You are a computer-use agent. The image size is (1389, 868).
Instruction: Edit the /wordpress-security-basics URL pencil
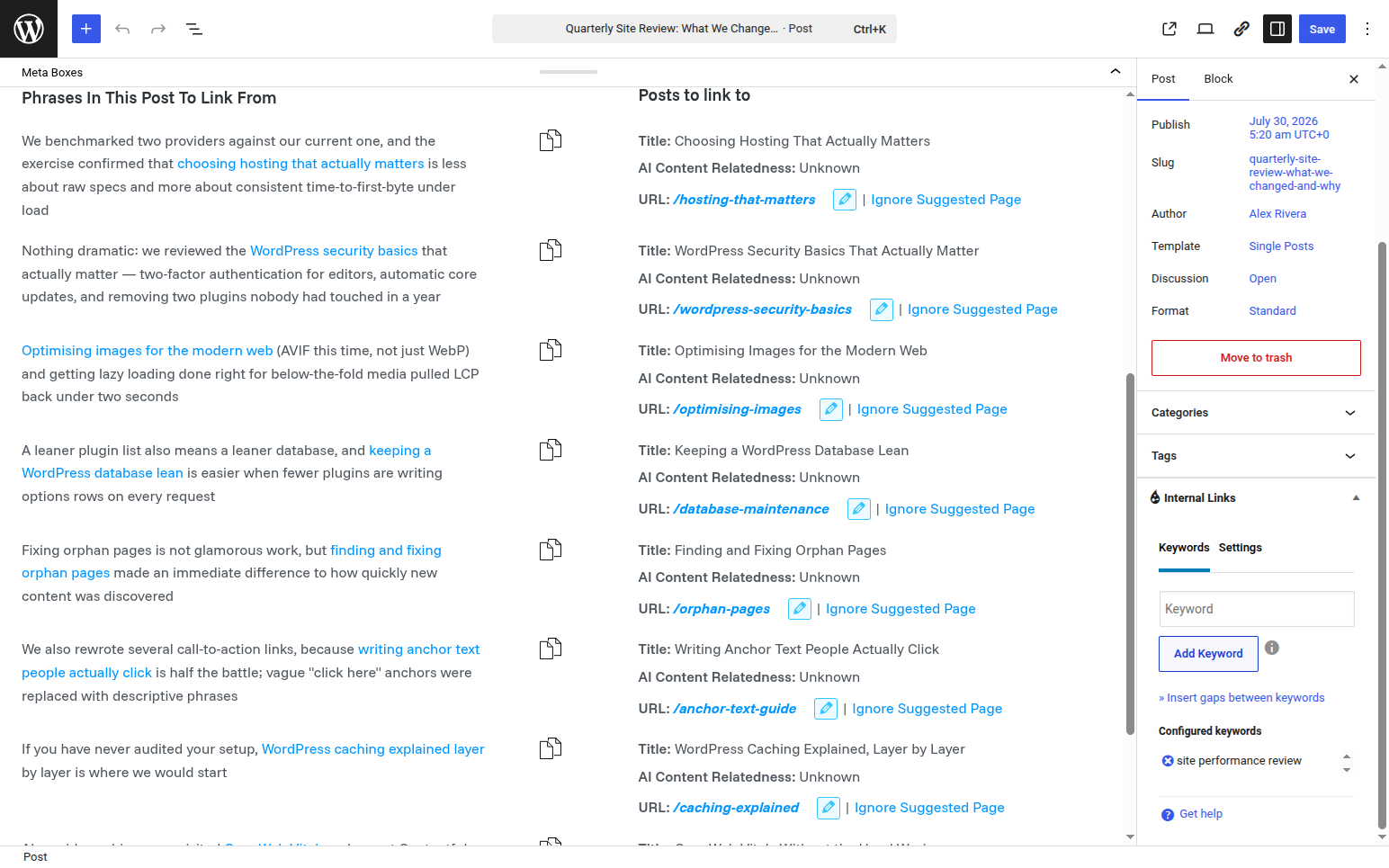click(x=882, y=309)
